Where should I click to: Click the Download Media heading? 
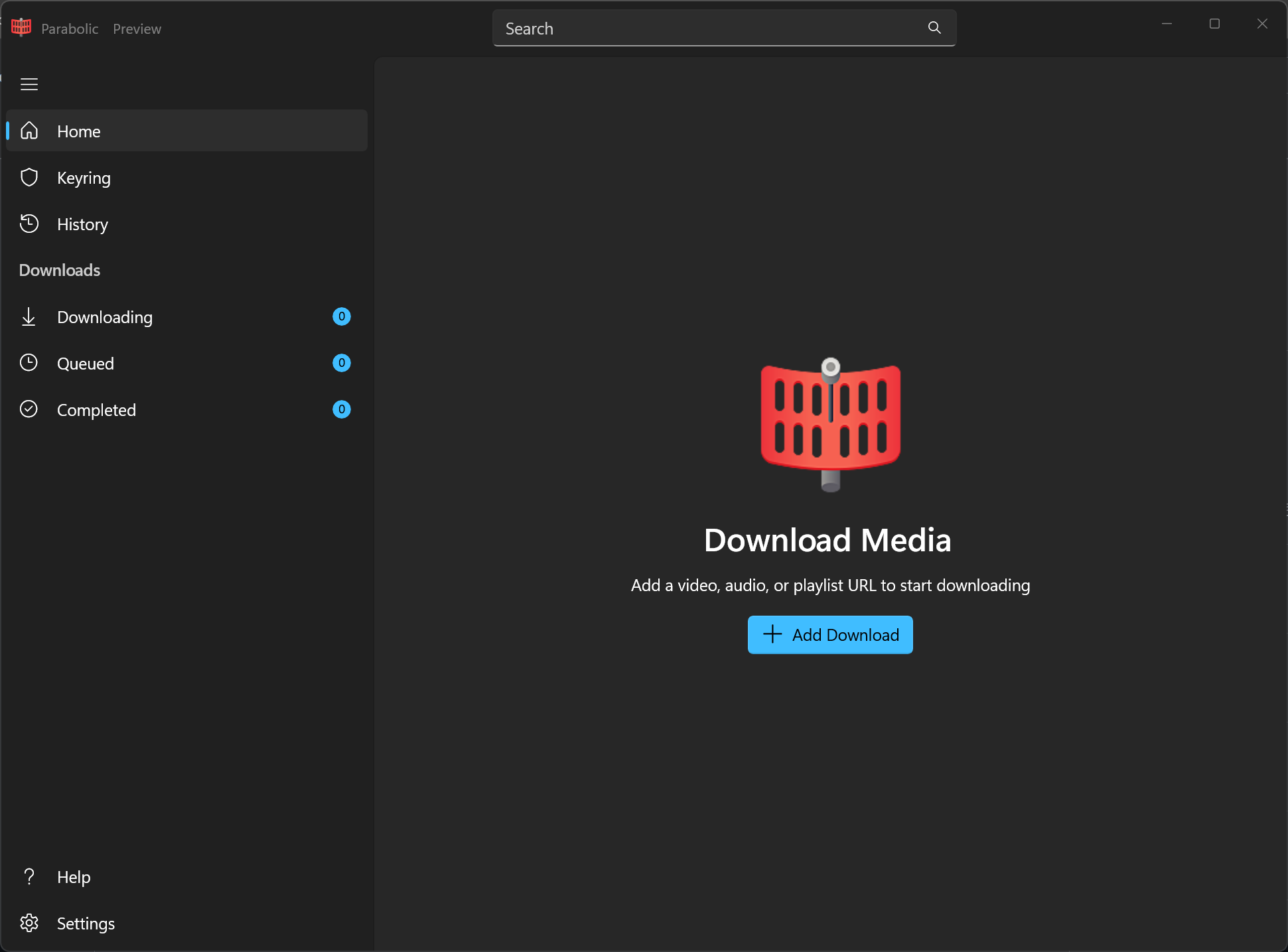click(x=827, y=540)
